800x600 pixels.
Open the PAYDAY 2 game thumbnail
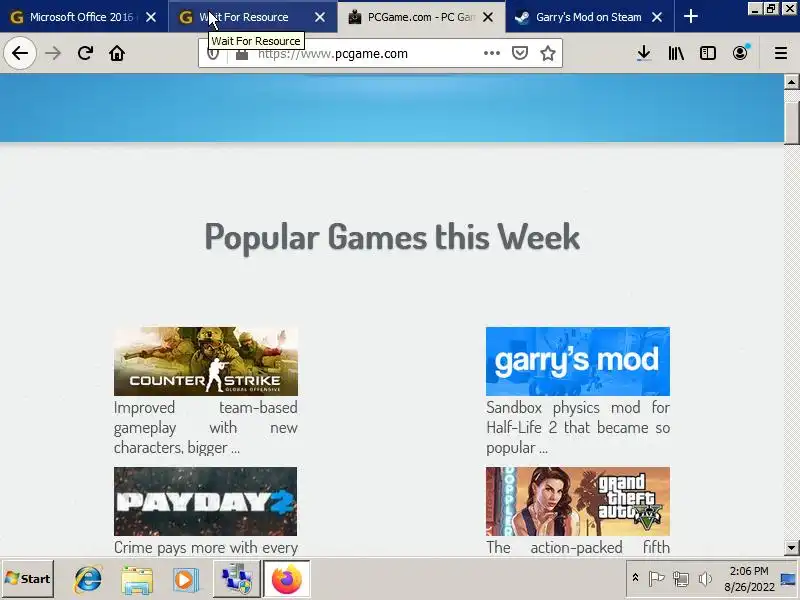(x=205, y=501)
